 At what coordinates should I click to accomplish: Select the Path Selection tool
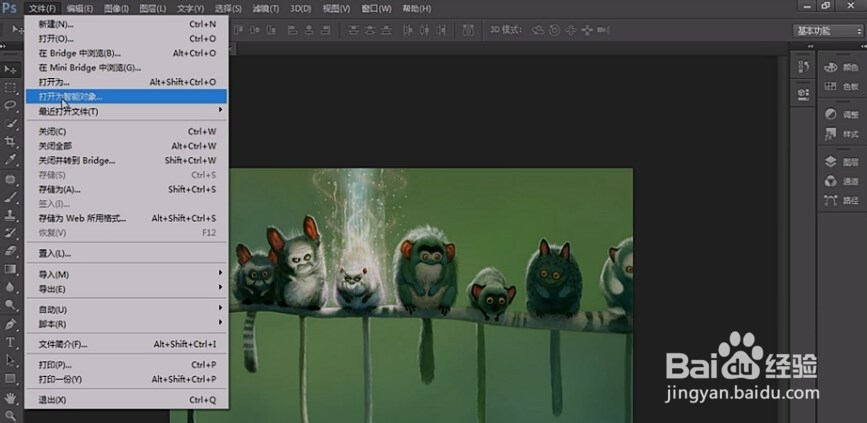(x=10, y=360)
